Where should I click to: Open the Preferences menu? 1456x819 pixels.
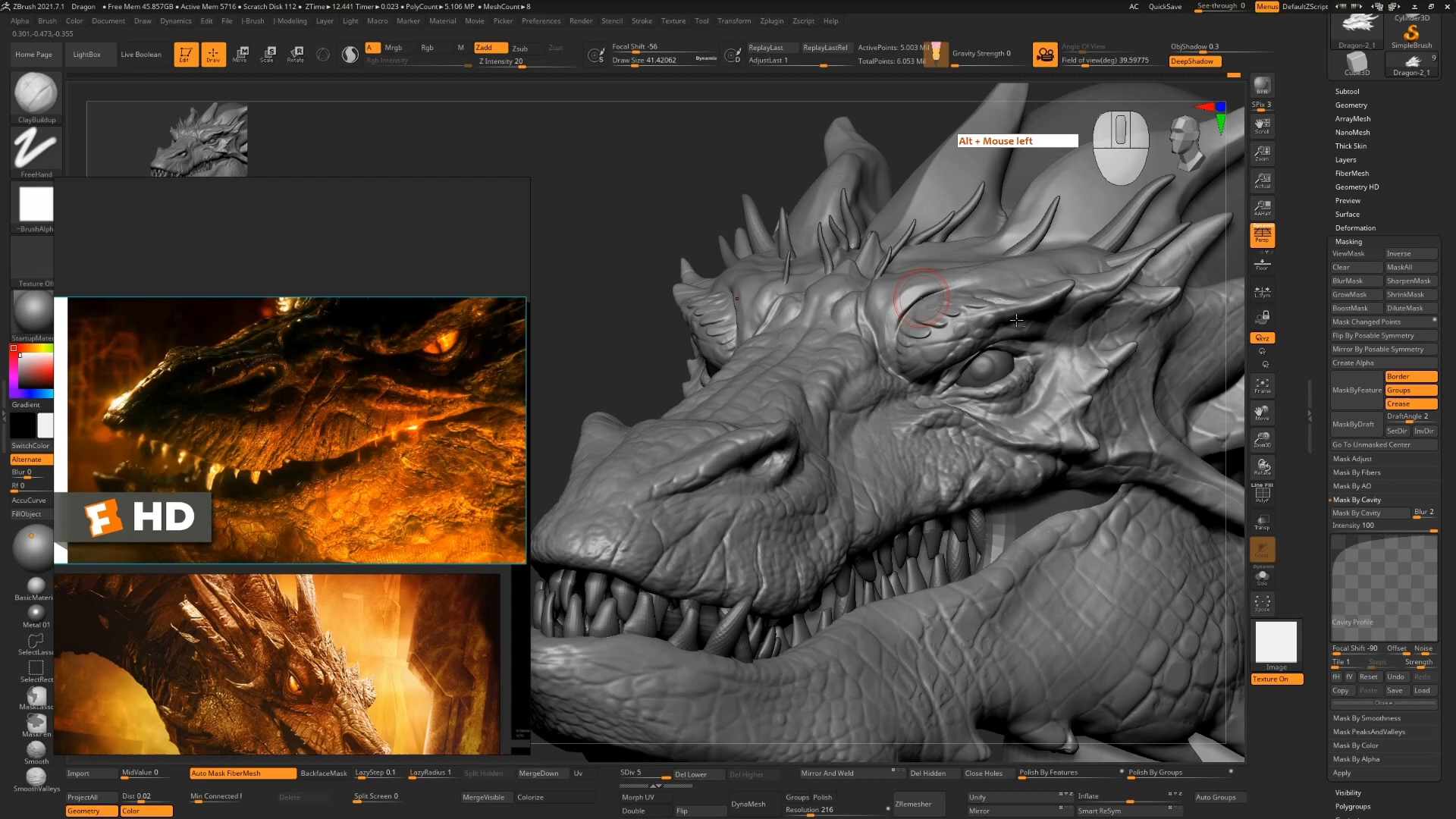(541, 20)
